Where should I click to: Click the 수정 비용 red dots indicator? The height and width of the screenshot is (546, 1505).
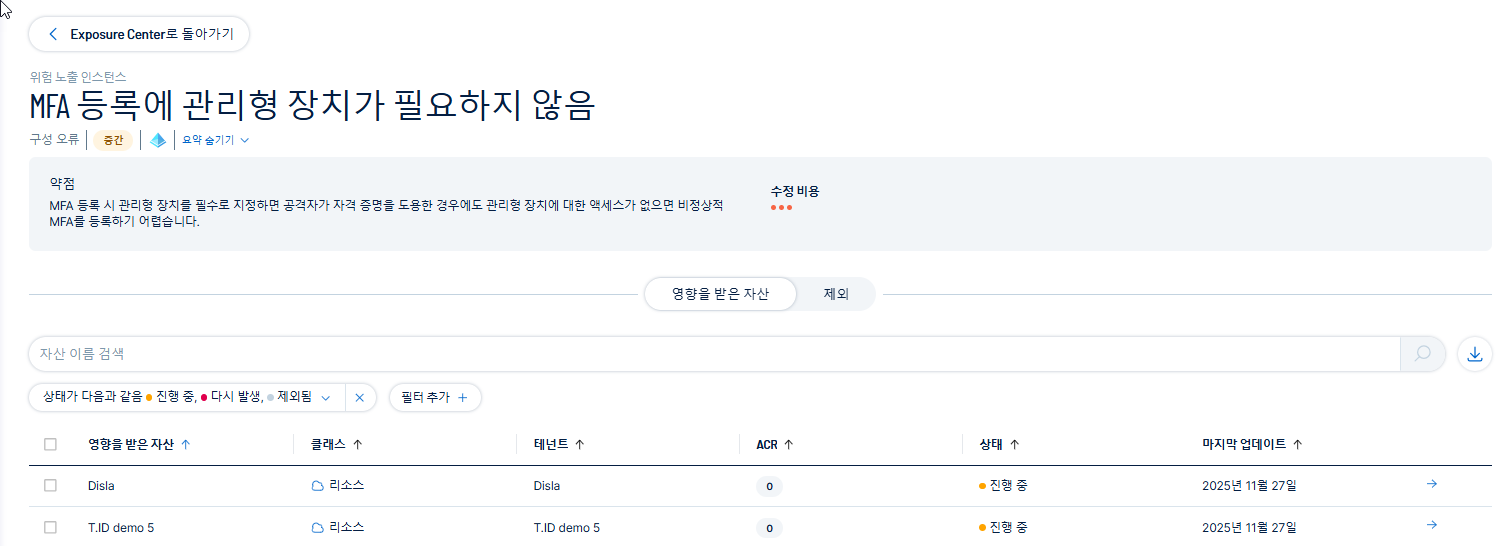click(x=781, y=208)
